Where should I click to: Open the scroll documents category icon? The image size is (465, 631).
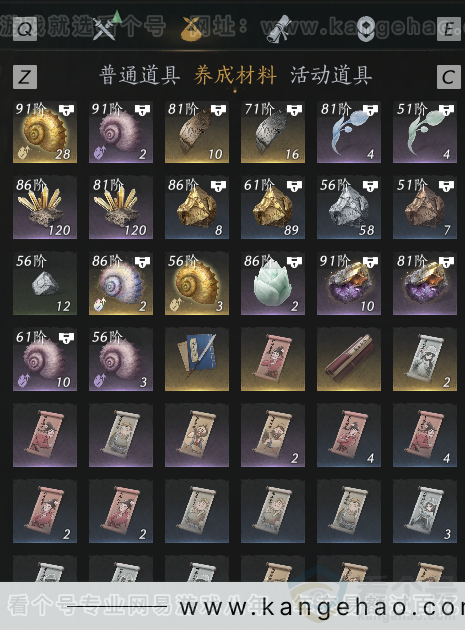pyautogui.click(x=279, y=29)
